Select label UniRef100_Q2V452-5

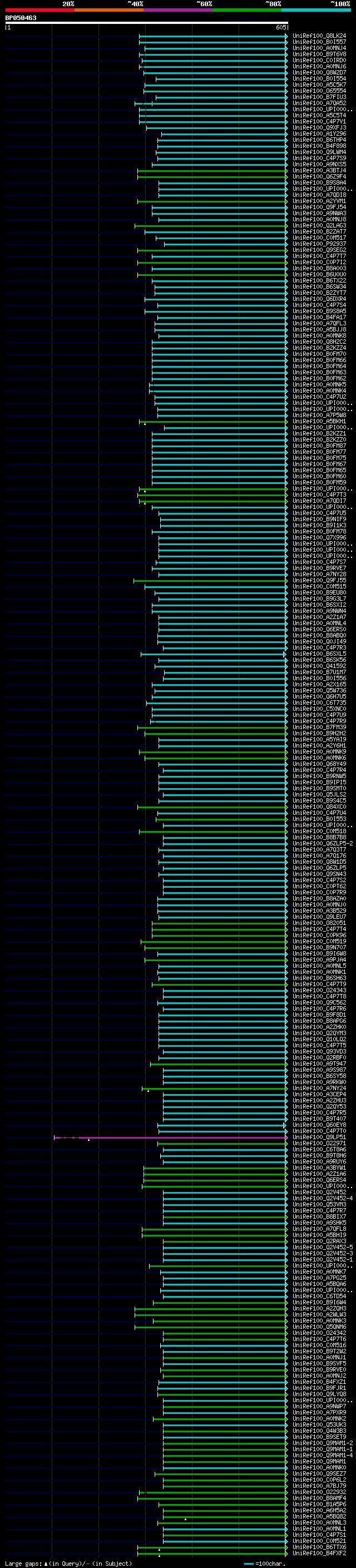(323, 1247)
